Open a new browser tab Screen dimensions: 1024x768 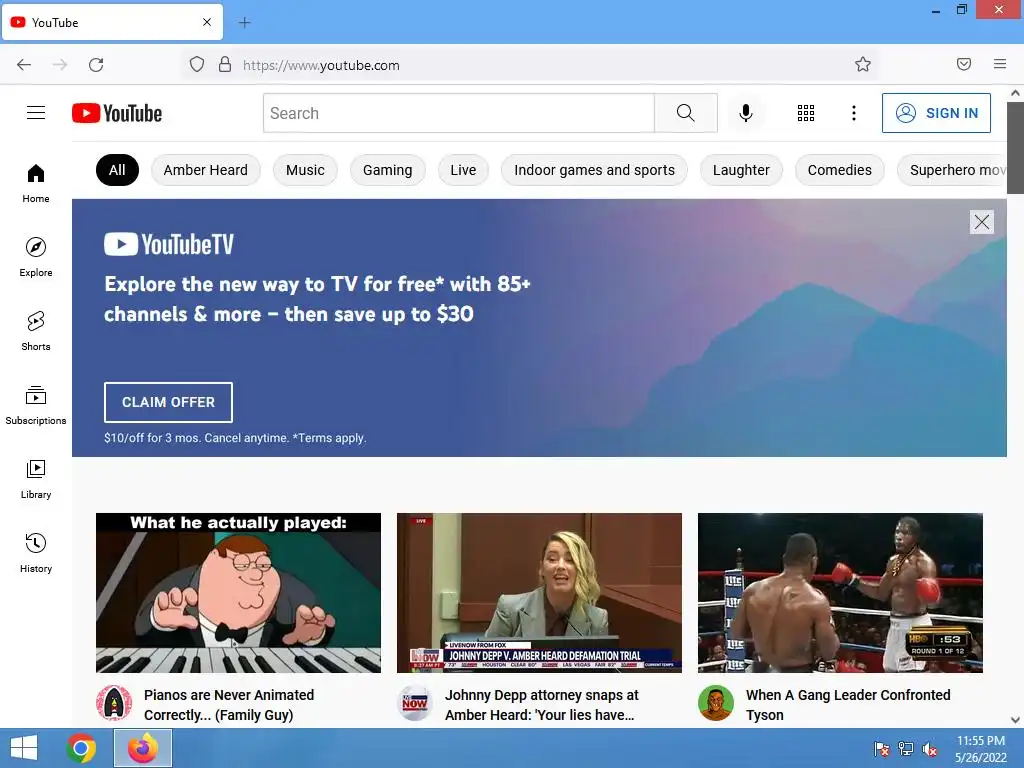coord(244,23)
